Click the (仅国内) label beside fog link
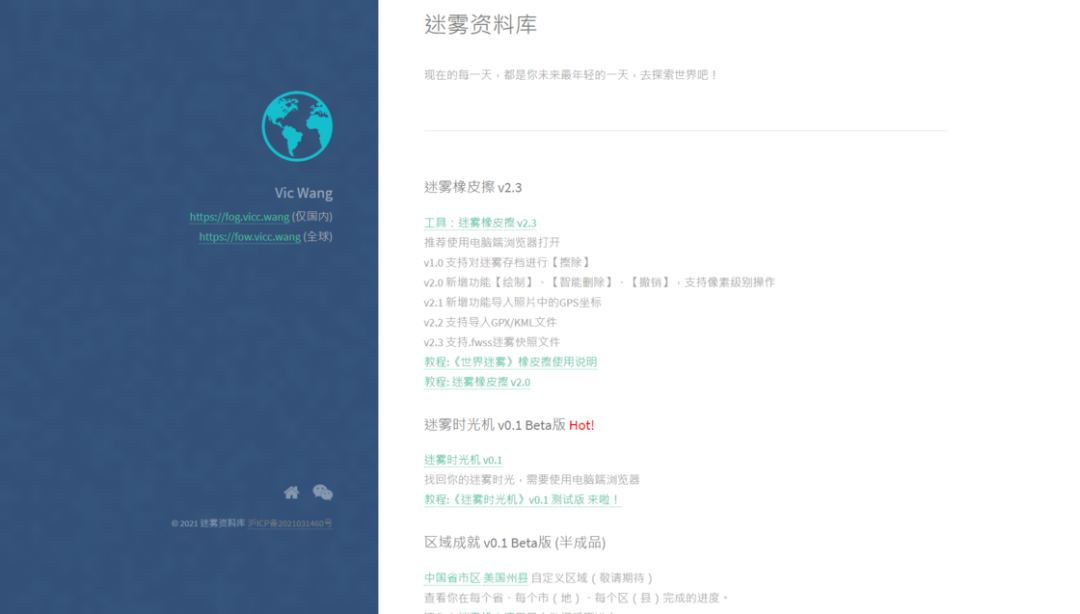 pyautogui.click(x=312, y=216)
